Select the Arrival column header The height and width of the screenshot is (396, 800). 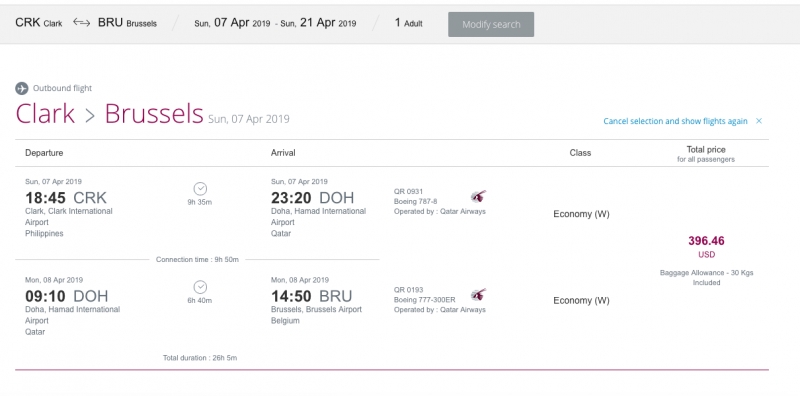[x=283, y=153]
